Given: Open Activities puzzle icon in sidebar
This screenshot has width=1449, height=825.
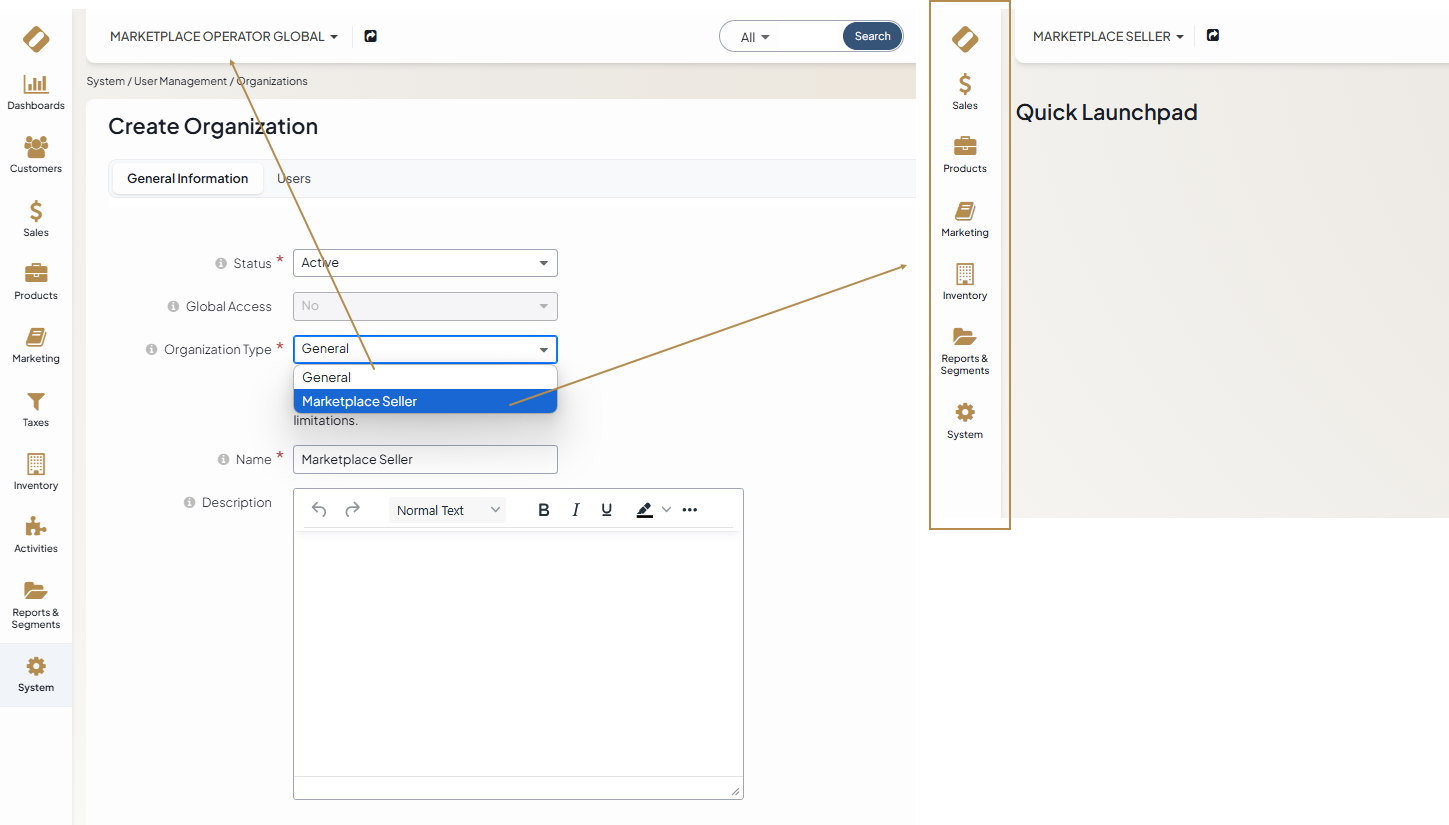Looking at the screenshot, I should coord(36,535).
